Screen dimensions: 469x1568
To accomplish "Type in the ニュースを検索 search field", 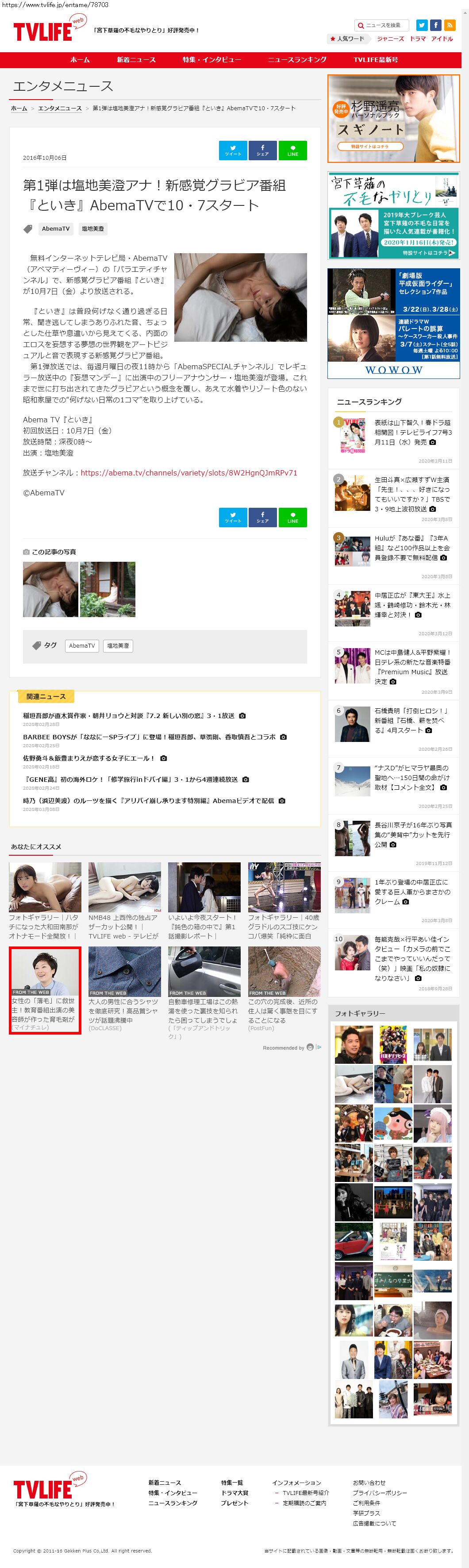I will coord(385,26).
